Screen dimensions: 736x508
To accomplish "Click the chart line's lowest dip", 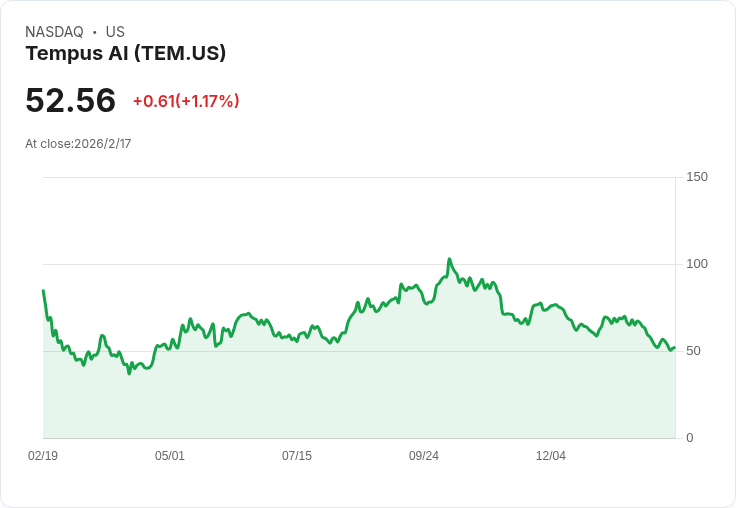I will click(129, 373).
